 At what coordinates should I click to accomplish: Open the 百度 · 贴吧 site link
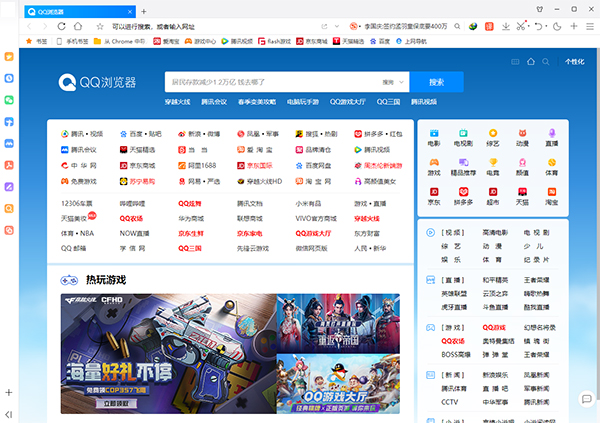point(140,134)
